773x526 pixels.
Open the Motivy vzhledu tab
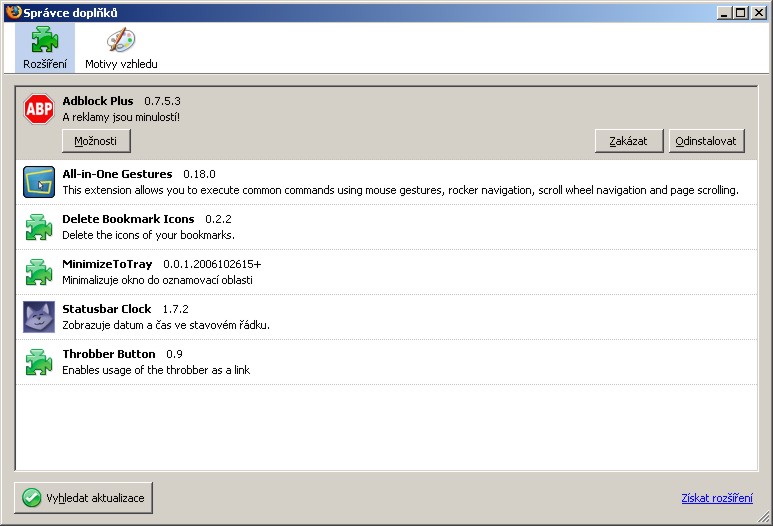[x=121, y=47]
